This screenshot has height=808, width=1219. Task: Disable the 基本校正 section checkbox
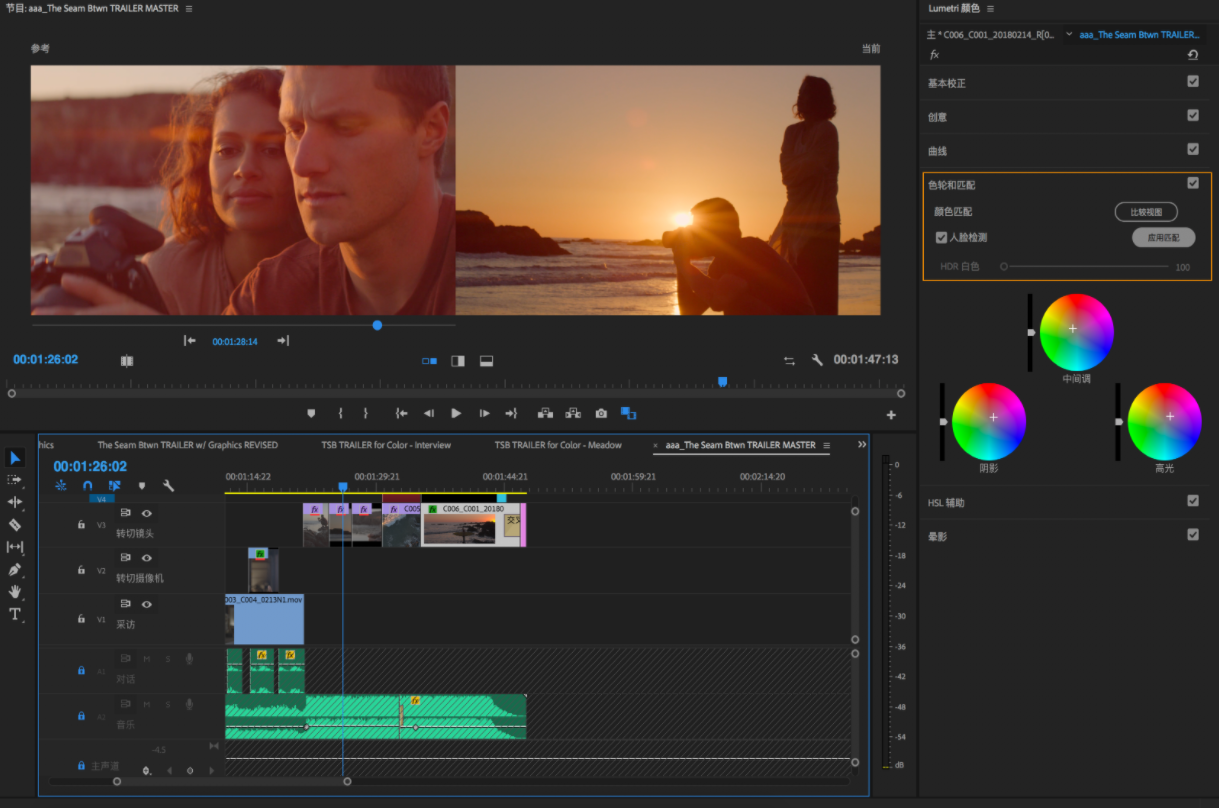(x=1193, y=82)
